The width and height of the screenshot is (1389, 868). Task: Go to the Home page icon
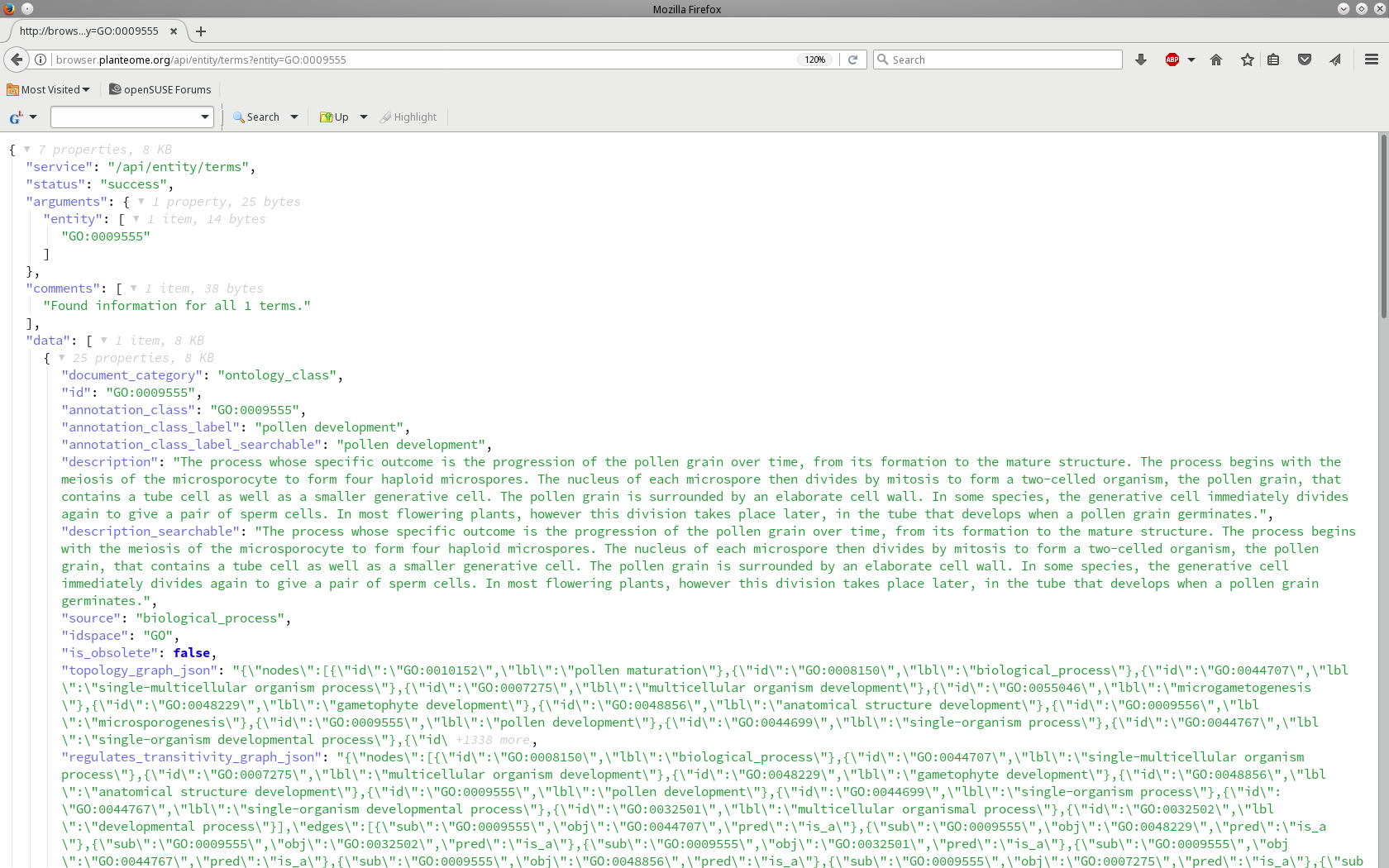point(1216,60)
